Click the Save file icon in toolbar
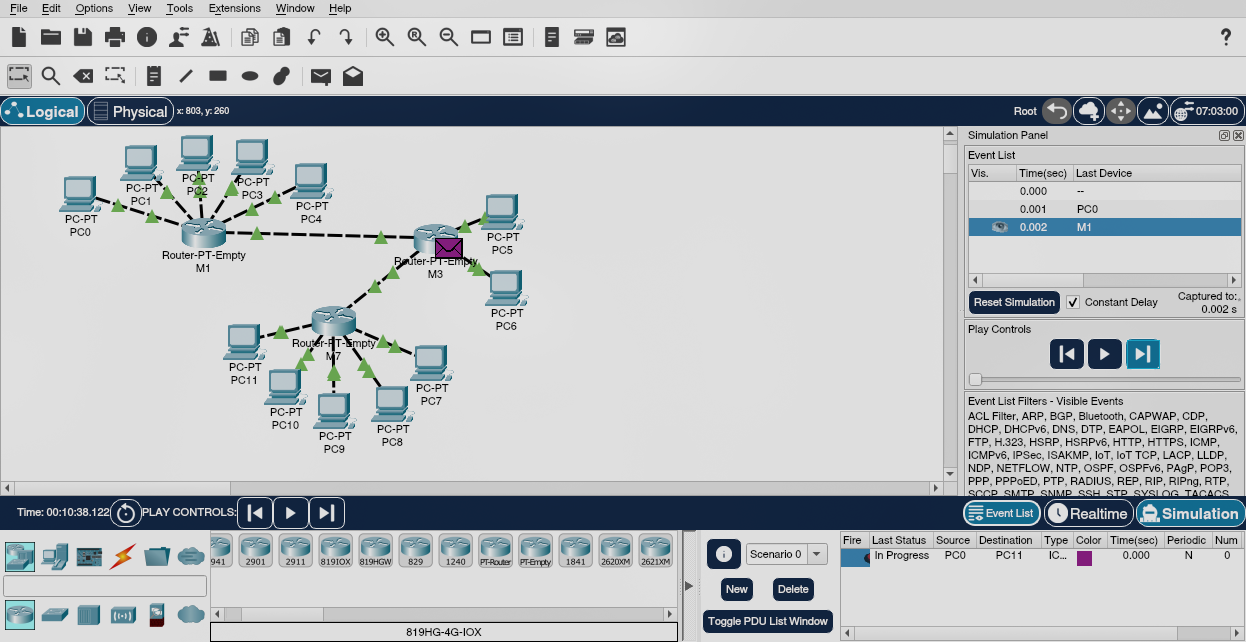This screenshot has width=1246, height=642. coord(83,37)
